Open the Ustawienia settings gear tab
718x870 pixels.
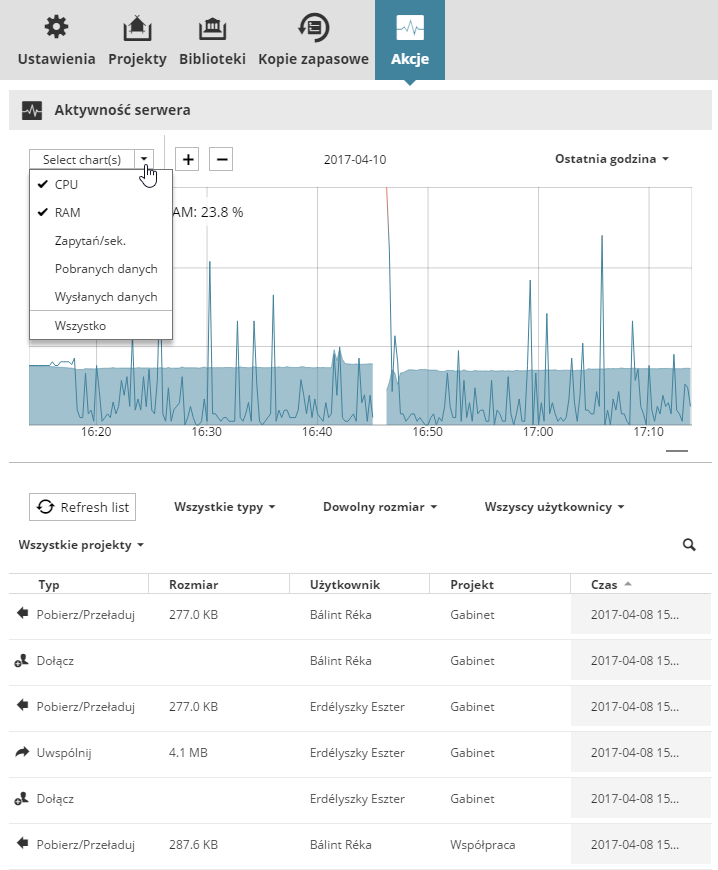[x=56, y=40]
